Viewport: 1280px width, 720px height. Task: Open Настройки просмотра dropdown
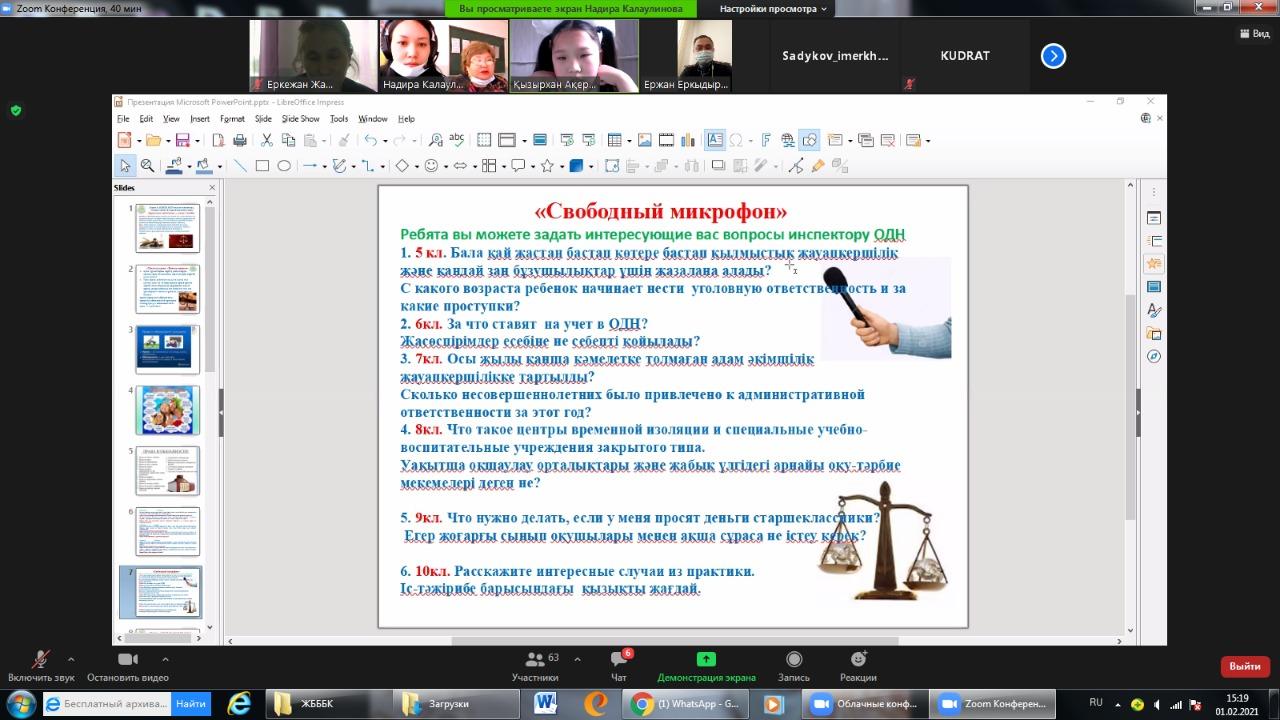click(773, 9)
